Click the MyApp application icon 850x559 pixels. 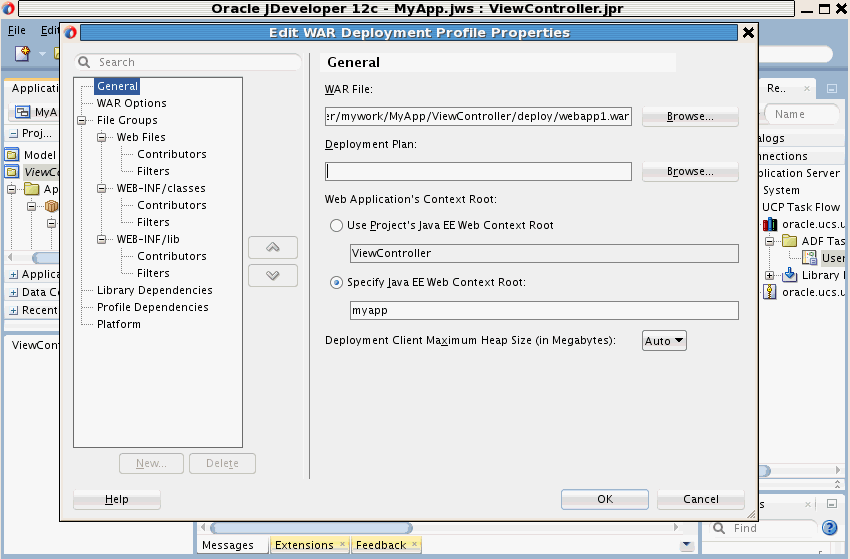[x=22, y=112]
